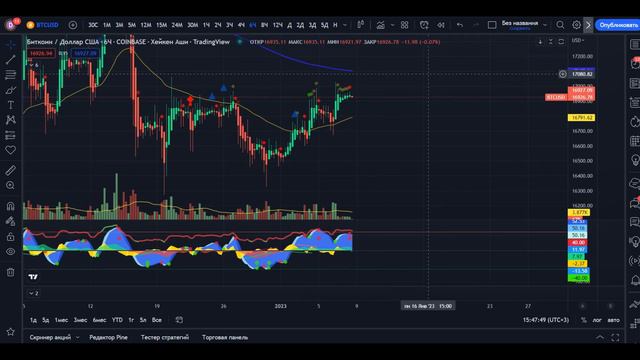This screenshot has width=640, height=360.
Task: Switch to the 15М timeframe
Action: (x=162, y=25)
